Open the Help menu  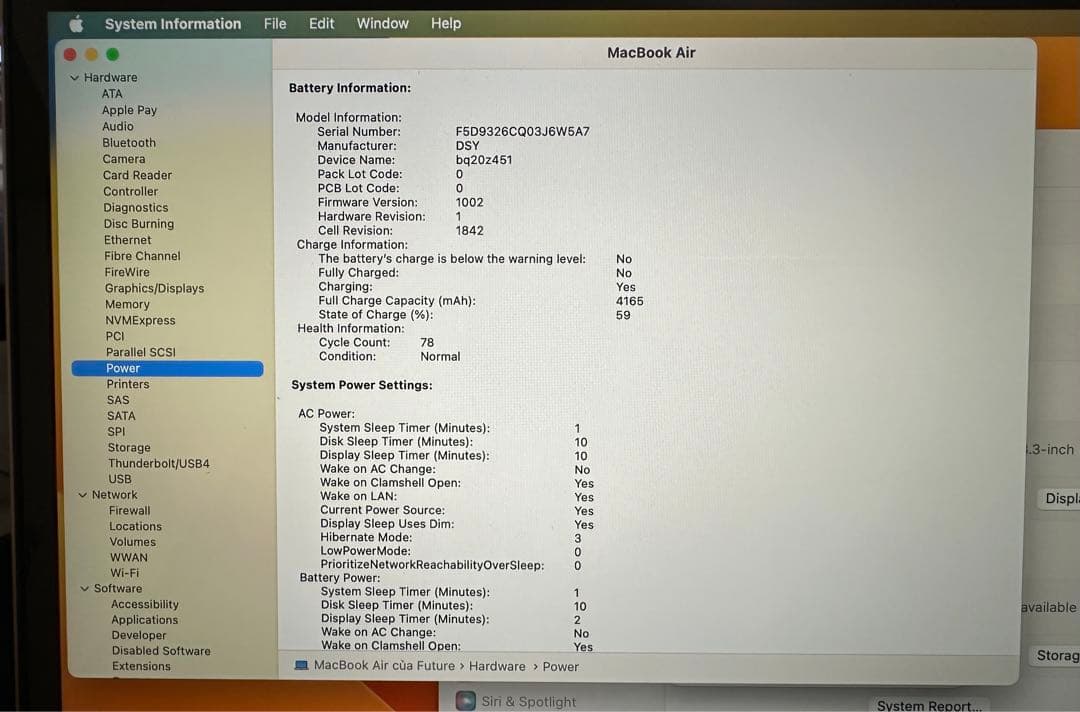tap(446, 23)
